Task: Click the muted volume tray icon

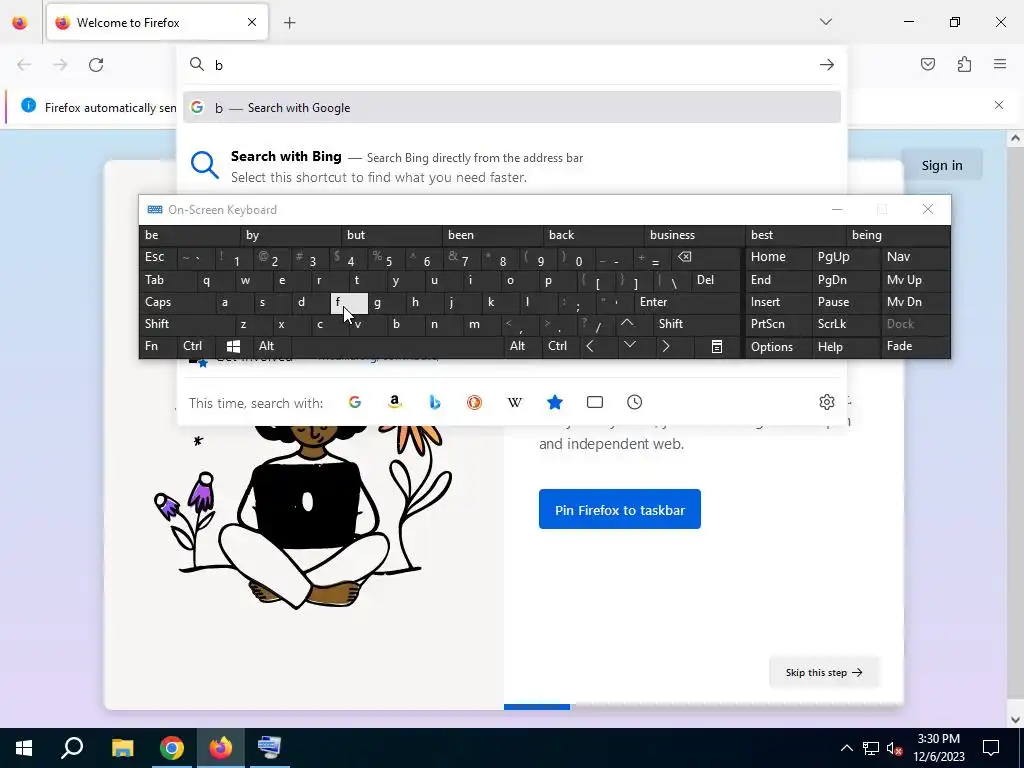Action: click(894, 748)
